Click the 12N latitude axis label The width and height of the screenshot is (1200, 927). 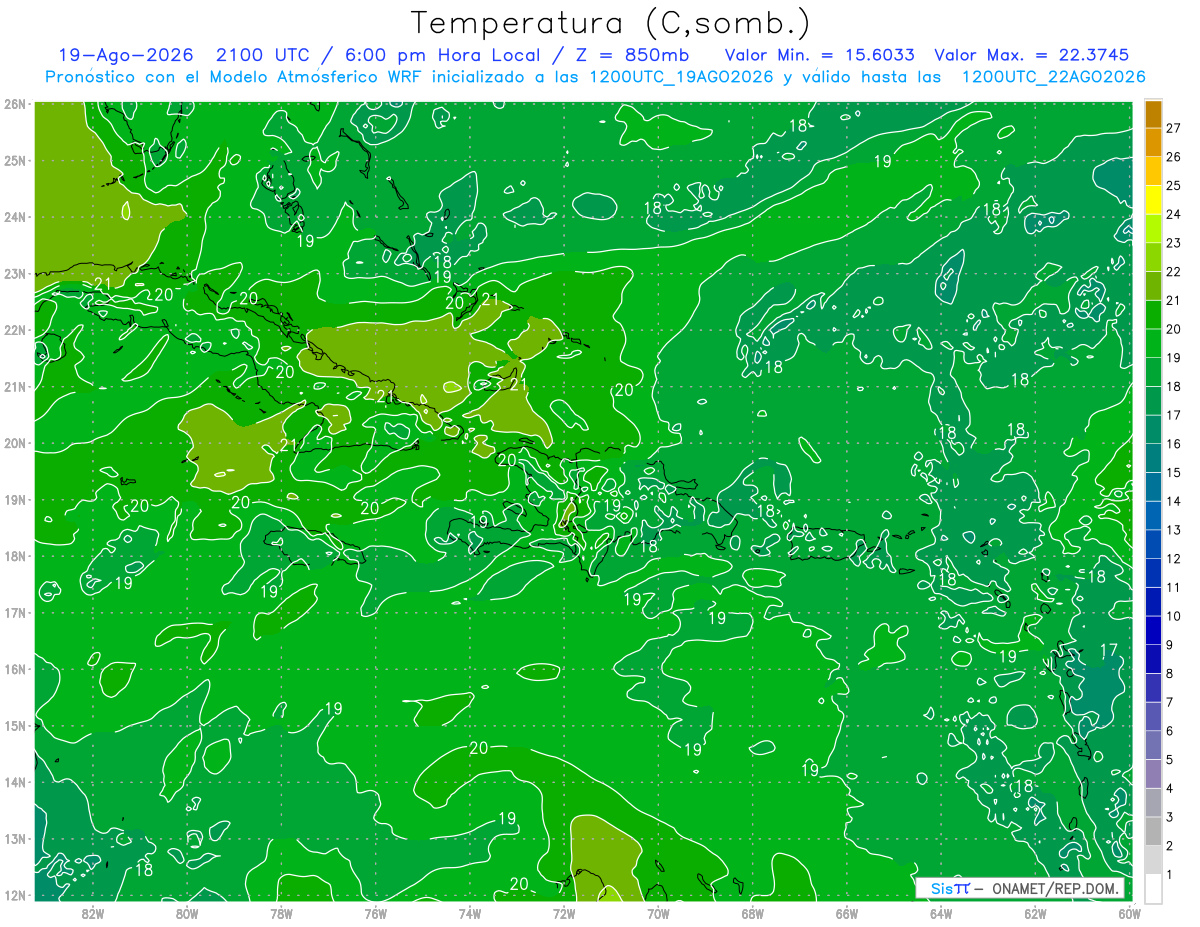pyautogui.click(x=14, y=895)
